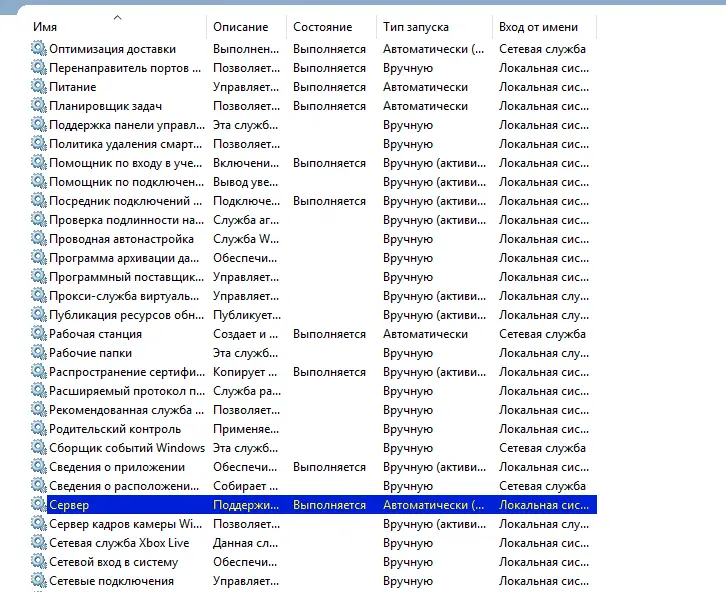726x592 pixels.
Task: Click the gear icon of Сетевой вход в систему
Action: 39,561
